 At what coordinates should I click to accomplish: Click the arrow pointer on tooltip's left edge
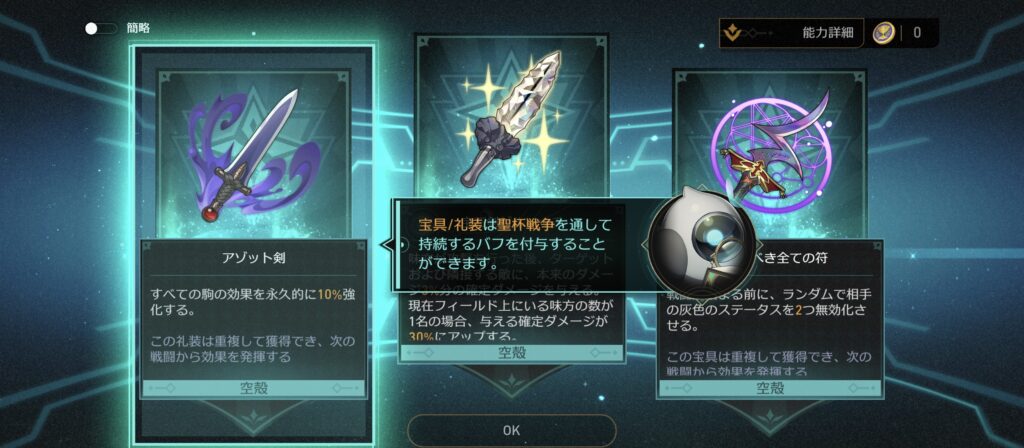click(387, 245)
